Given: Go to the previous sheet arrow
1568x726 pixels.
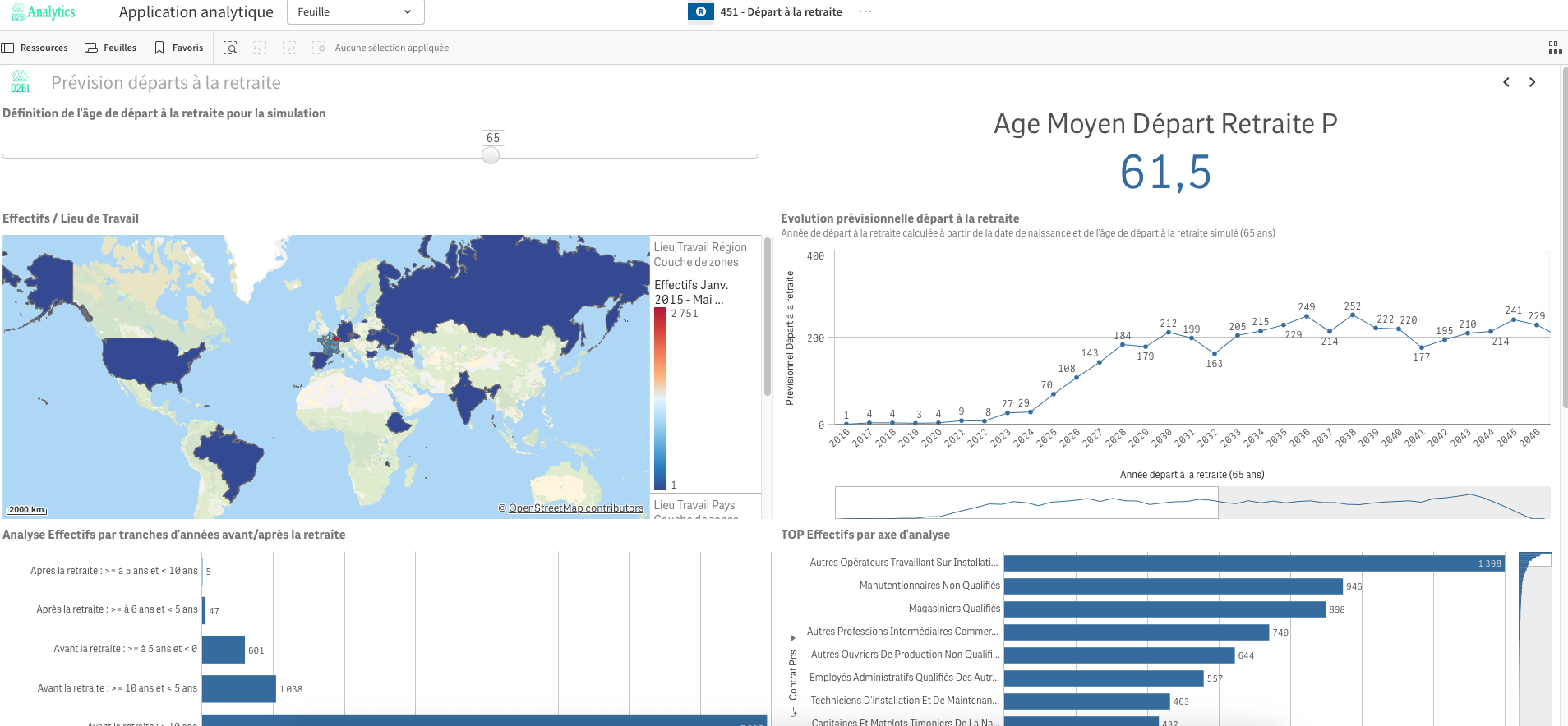Looking at the screenshot, I should (x=1506, y=82).
